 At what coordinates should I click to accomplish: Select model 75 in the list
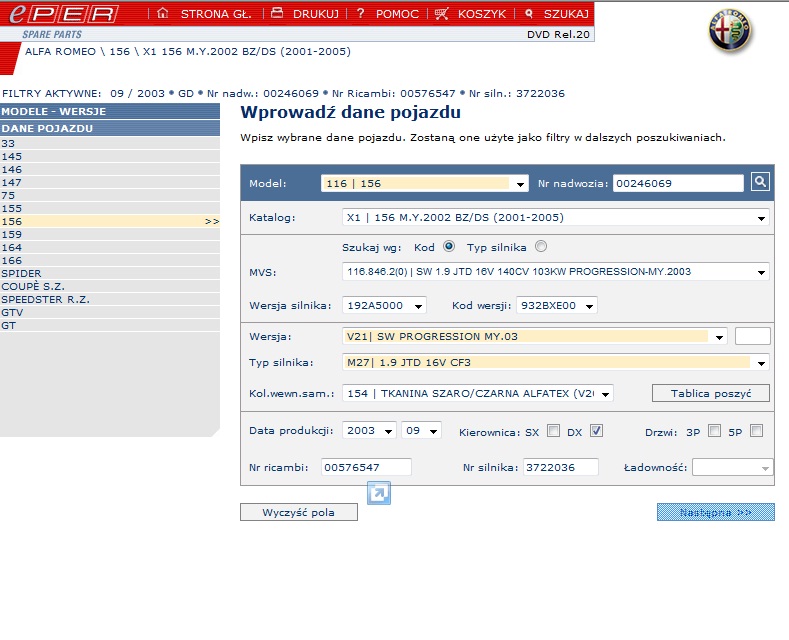click(x=110, y=196)
